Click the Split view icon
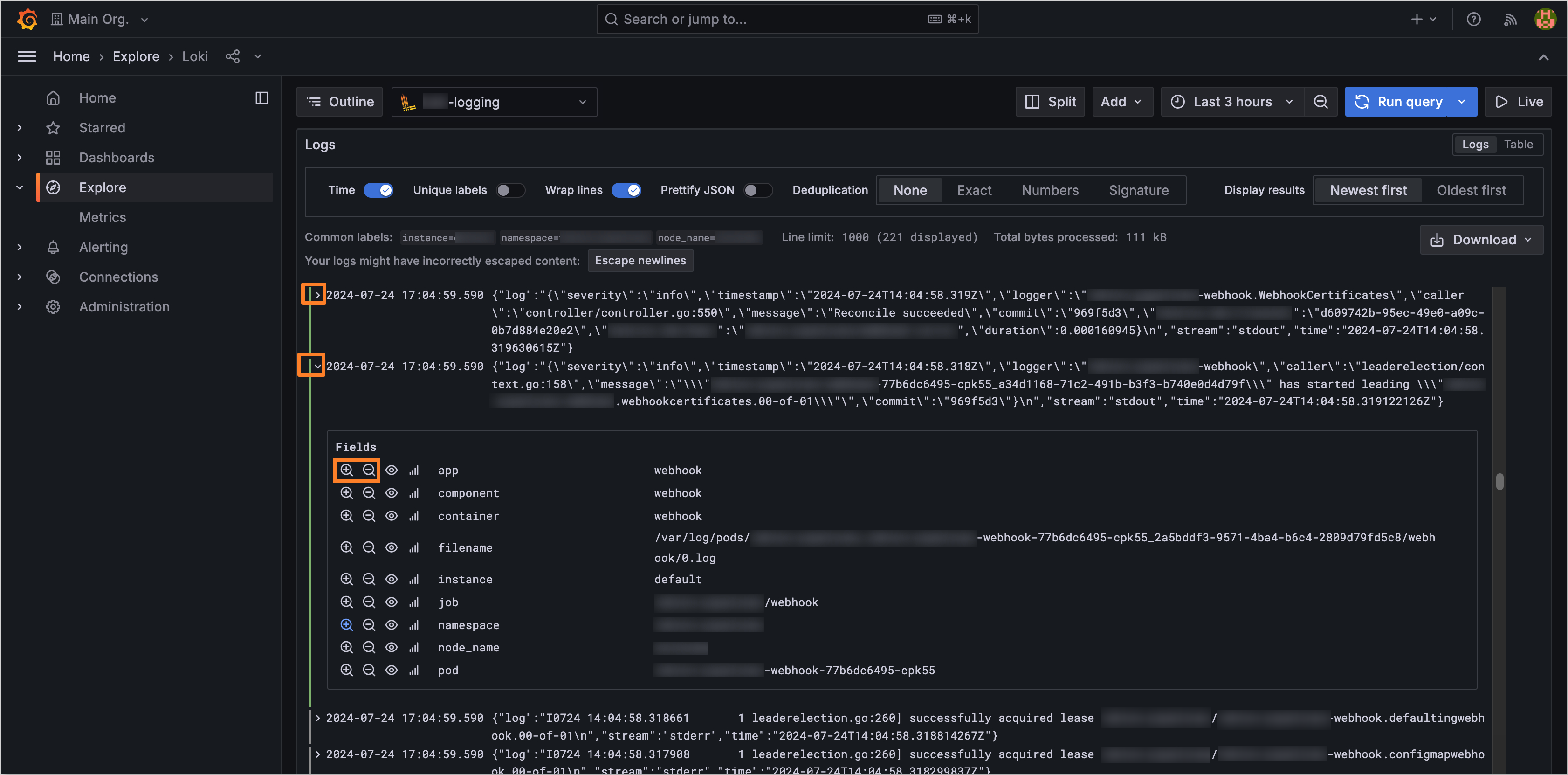 pos(1050,101)
